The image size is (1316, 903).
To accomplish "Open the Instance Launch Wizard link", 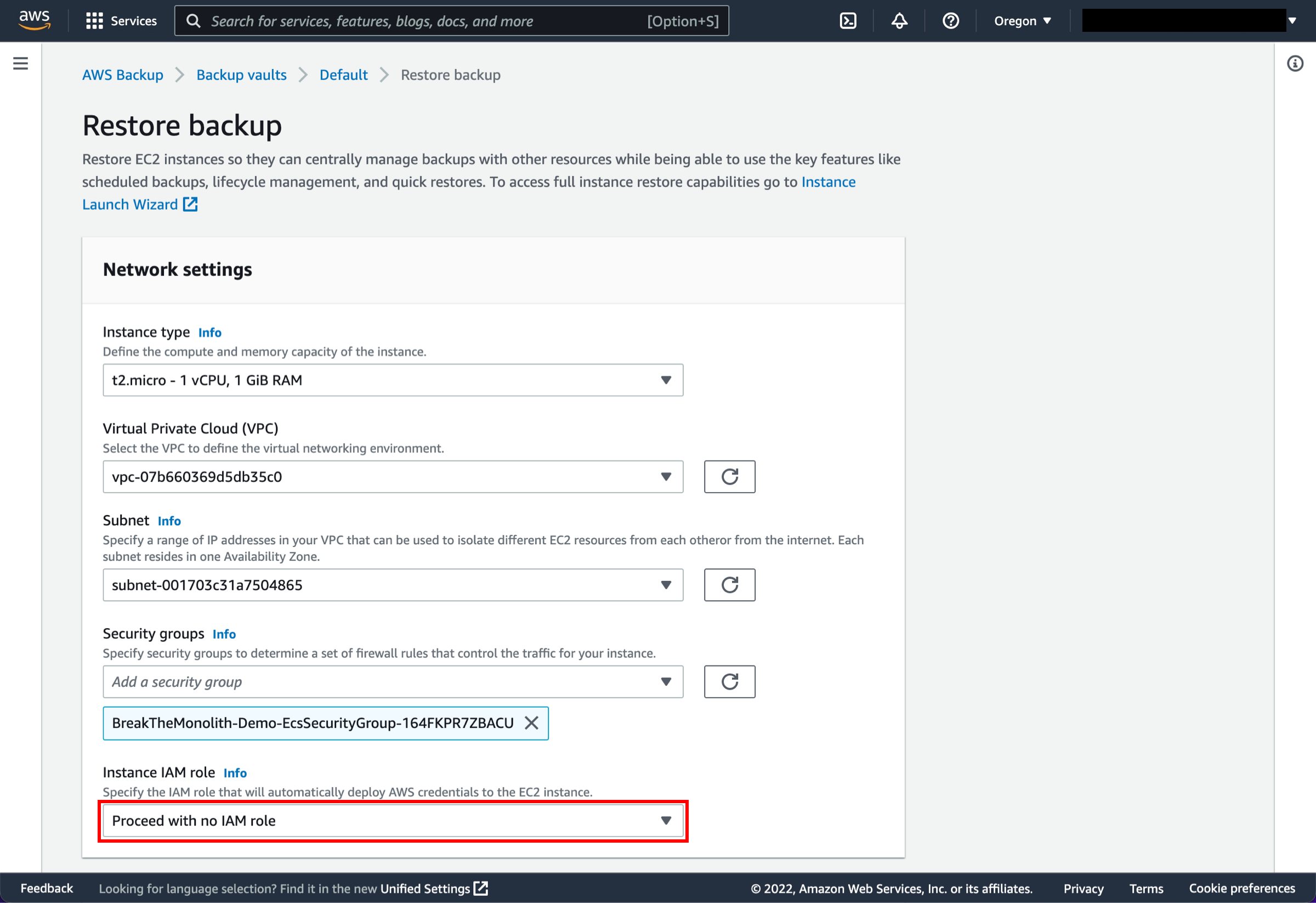I will click(828, 182).
